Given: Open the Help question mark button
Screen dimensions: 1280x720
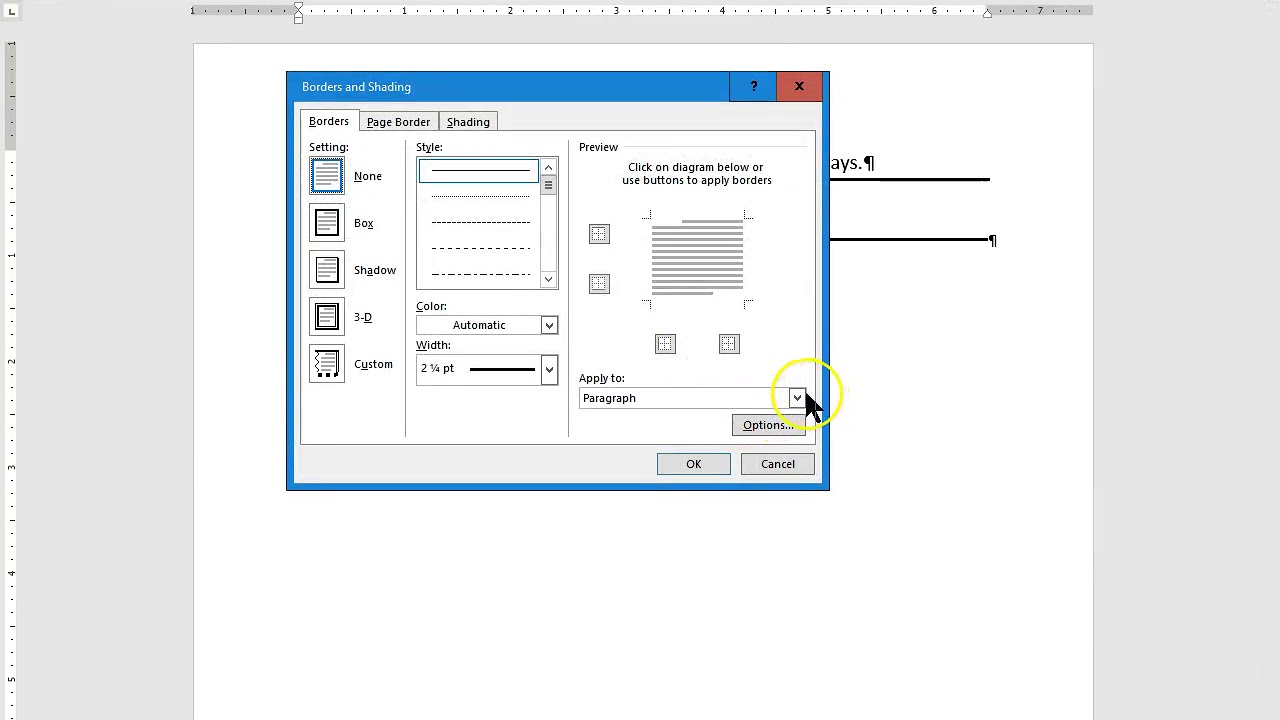Looking at the screenshot, I should (754, 87).
